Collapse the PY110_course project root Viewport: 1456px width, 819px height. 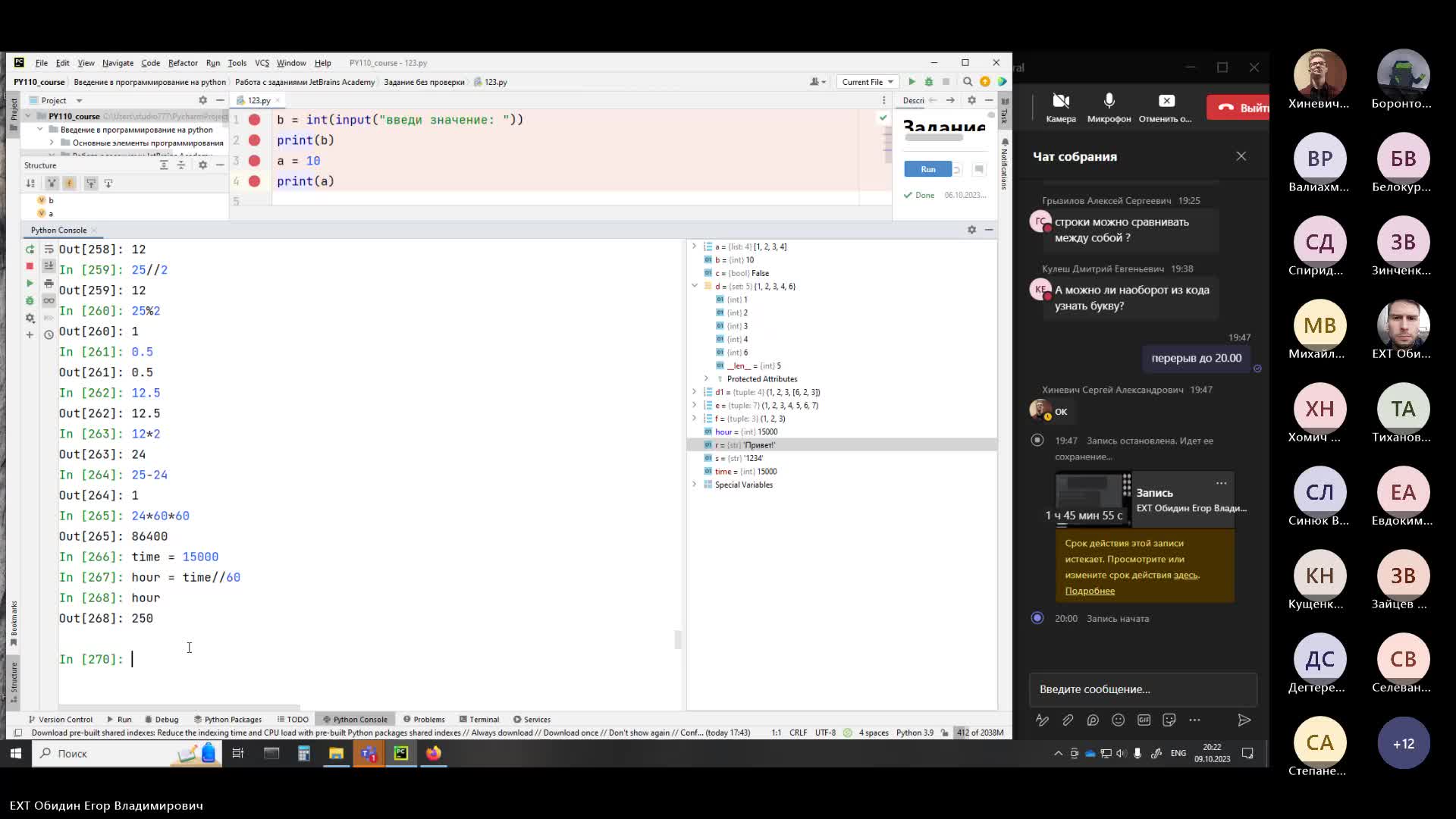[28, 116]
